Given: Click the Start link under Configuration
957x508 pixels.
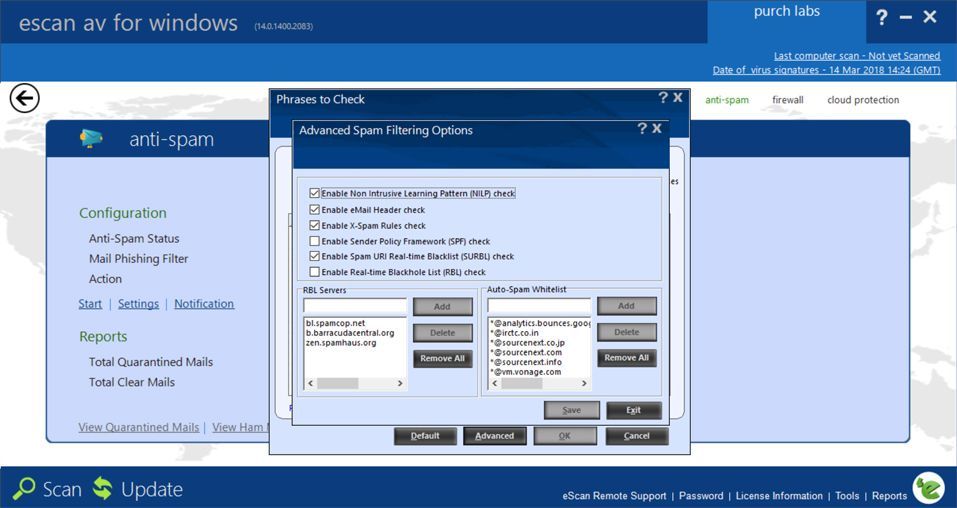Looking at the screenshot, I should tap(90, 303).
